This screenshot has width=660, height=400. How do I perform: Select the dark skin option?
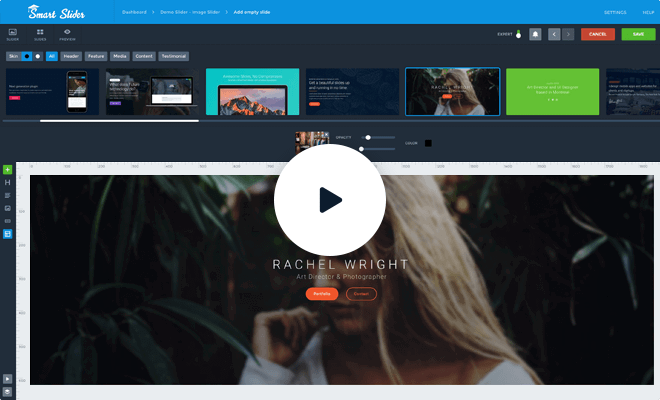point(27,56)
